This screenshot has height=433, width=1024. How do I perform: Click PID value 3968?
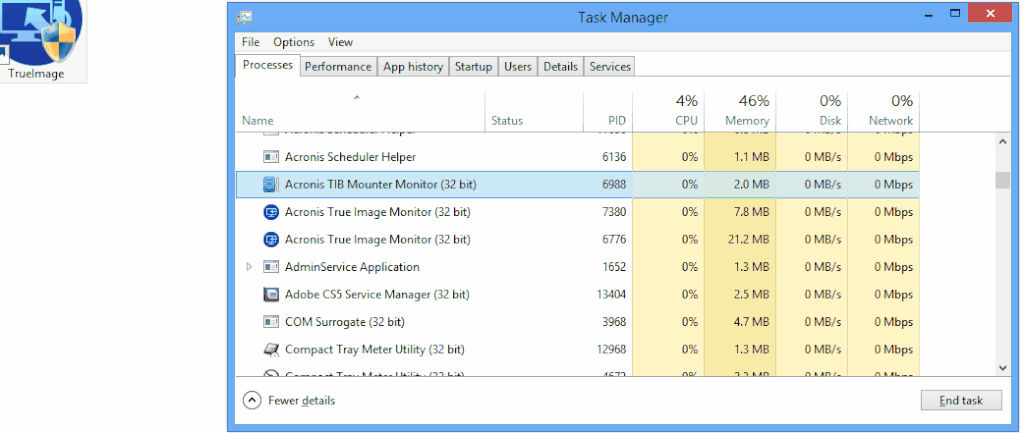pyautogui.click(x=614, y=322)
